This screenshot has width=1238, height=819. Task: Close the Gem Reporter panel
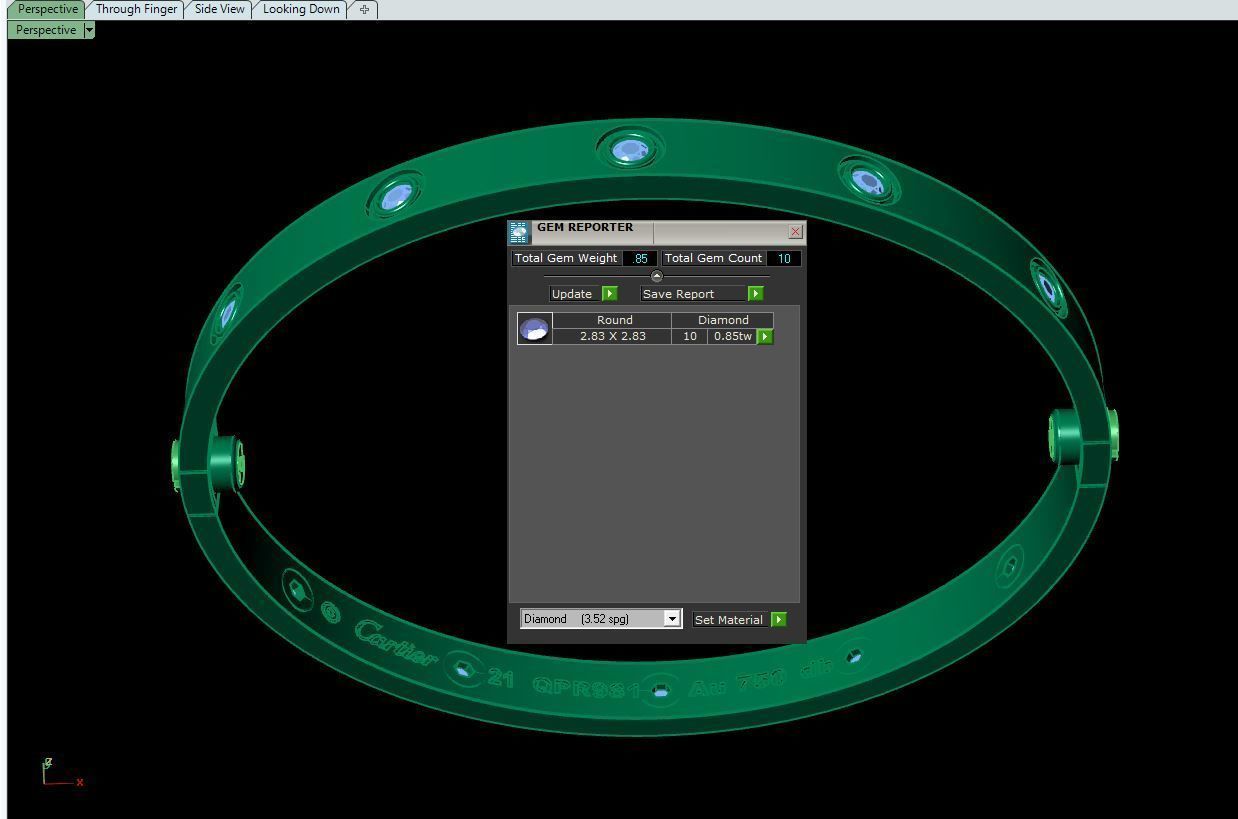click(x=796, y=232)
